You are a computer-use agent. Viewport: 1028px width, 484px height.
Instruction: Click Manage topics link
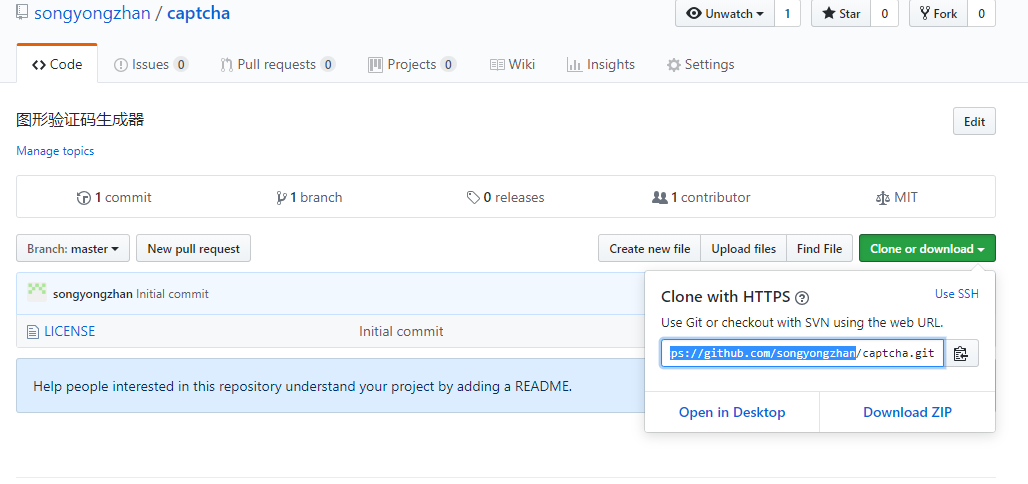point(55,151)
